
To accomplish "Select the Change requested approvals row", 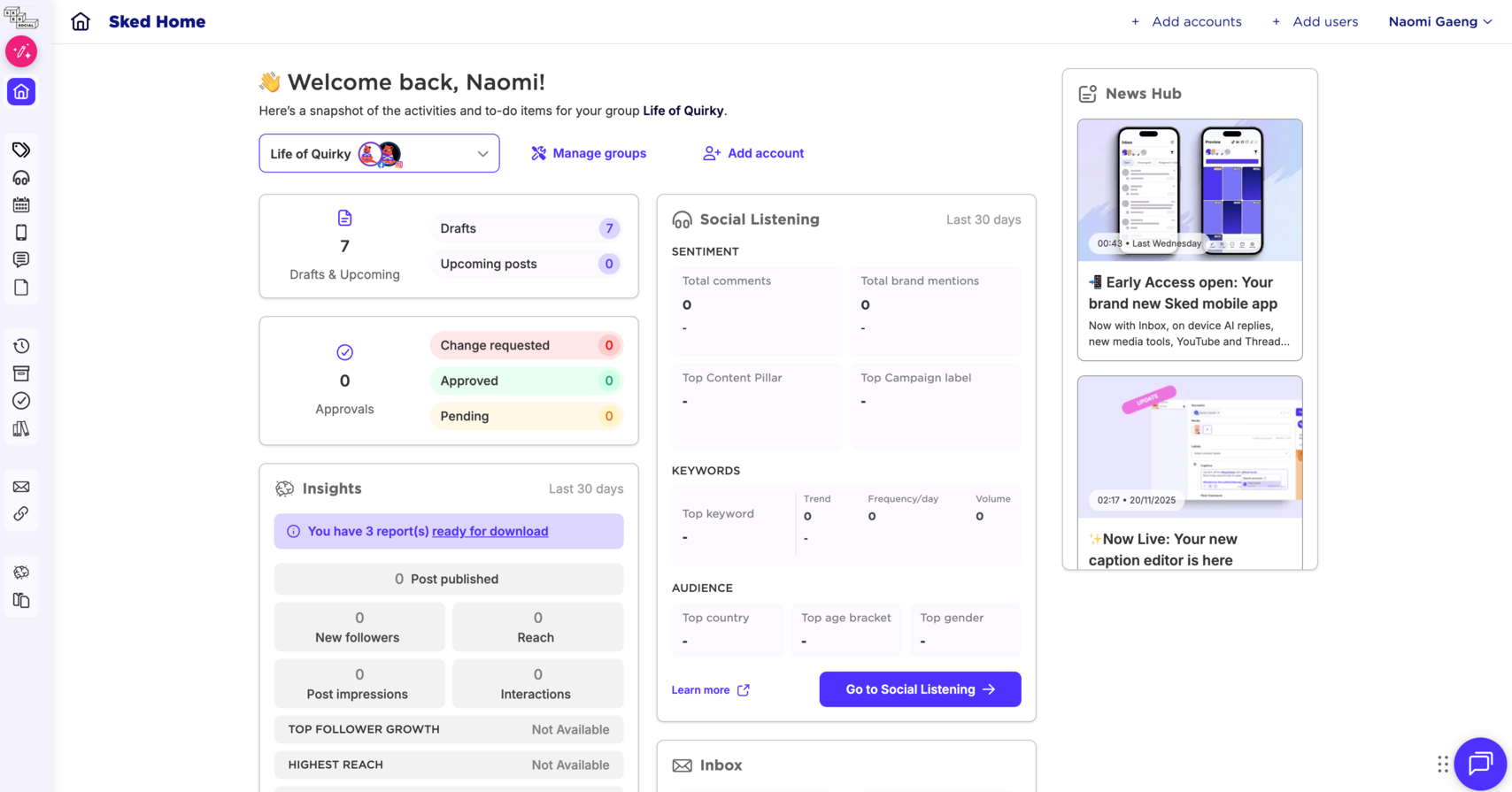I will click(526, 345).
